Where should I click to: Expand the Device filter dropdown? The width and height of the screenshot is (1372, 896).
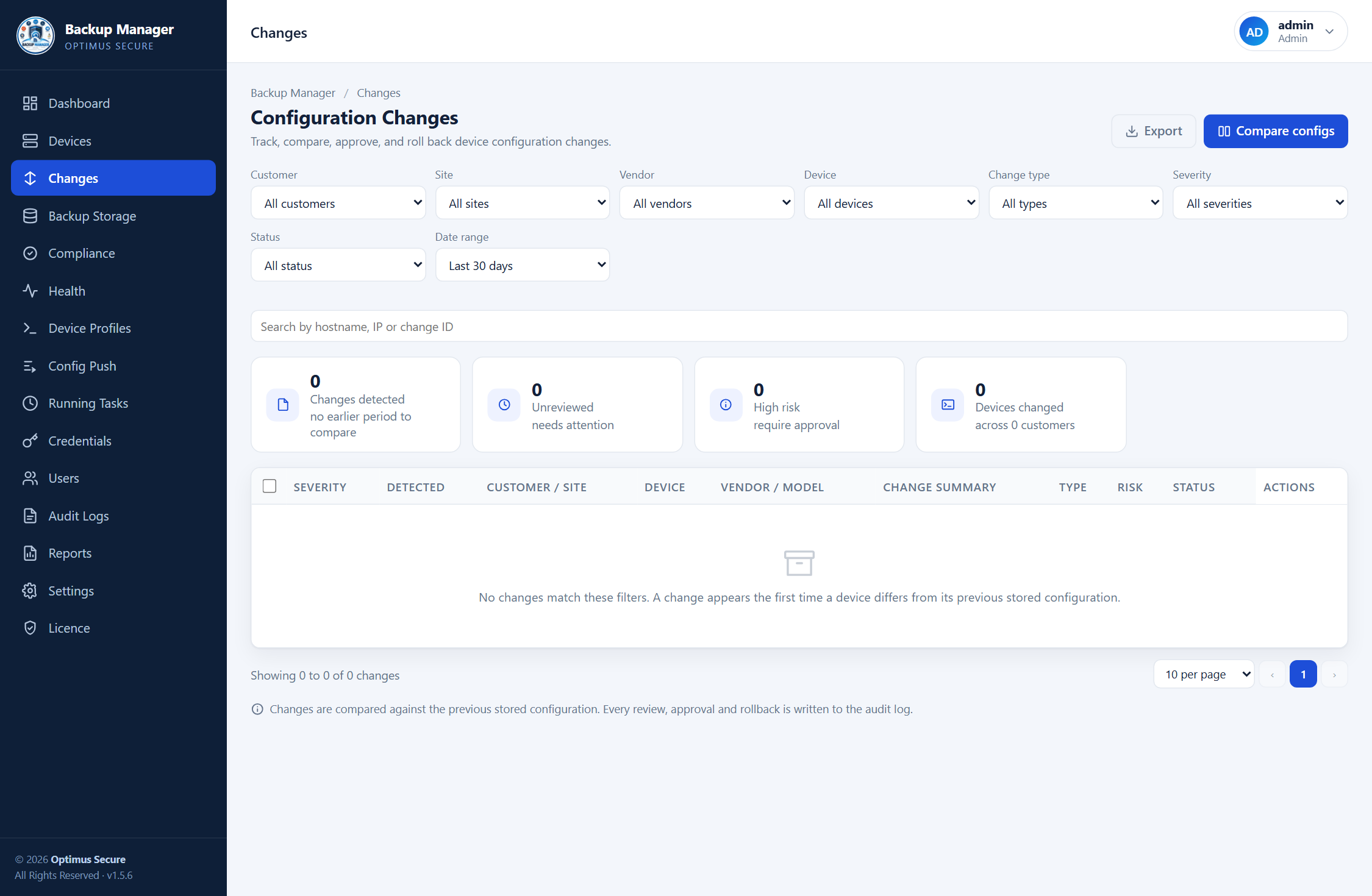tap(891, 203)
